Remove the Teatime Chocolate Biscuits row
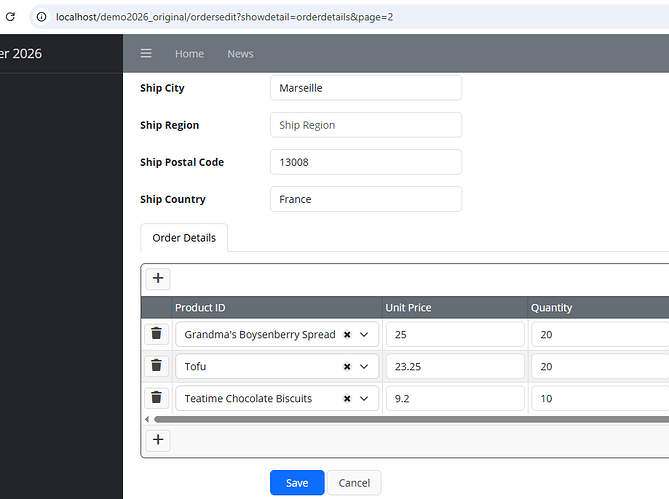The width and height of the screenshot is (669, 499). pos(157,397)
